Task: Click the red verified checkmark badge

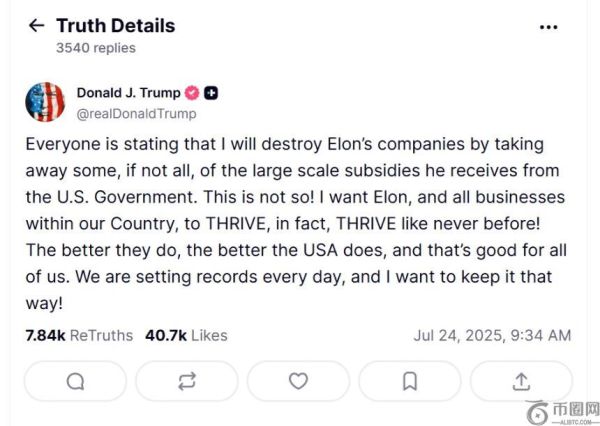Action: point(192,93)
